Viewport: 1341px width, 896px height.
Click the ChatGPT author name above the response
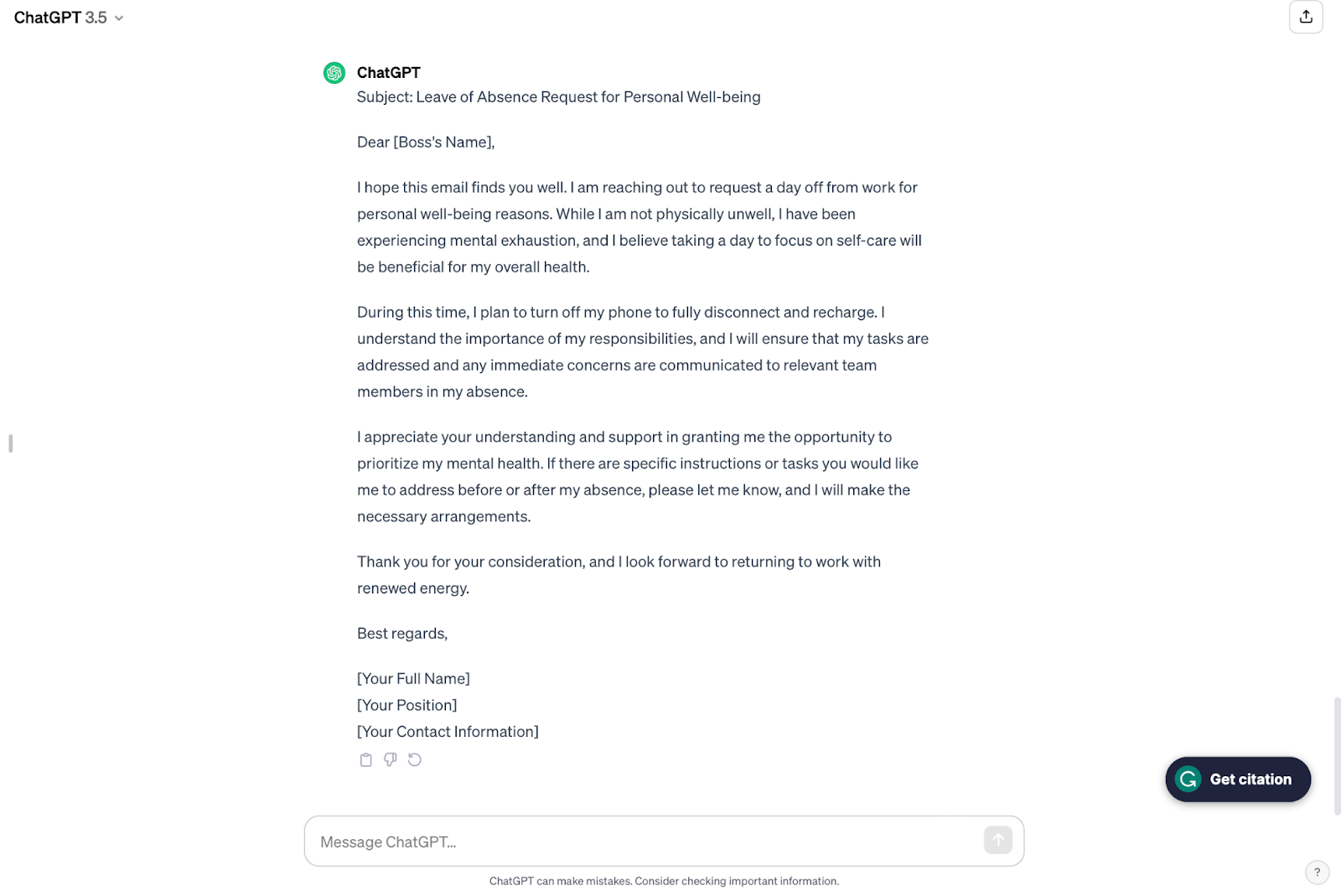[388, 73]
